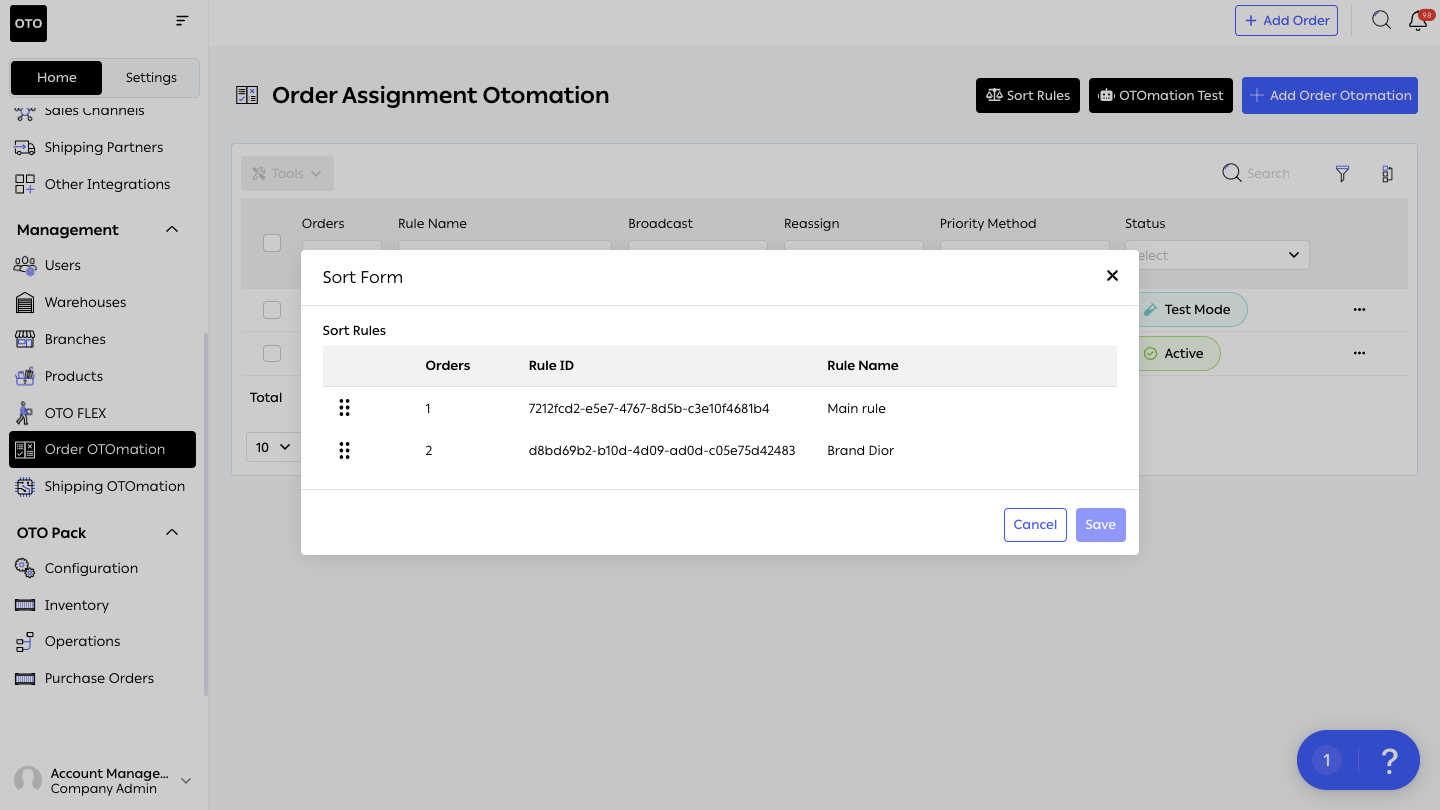Go to Warehouses in sidebar

pyautogui.click(x=86, y=302)
